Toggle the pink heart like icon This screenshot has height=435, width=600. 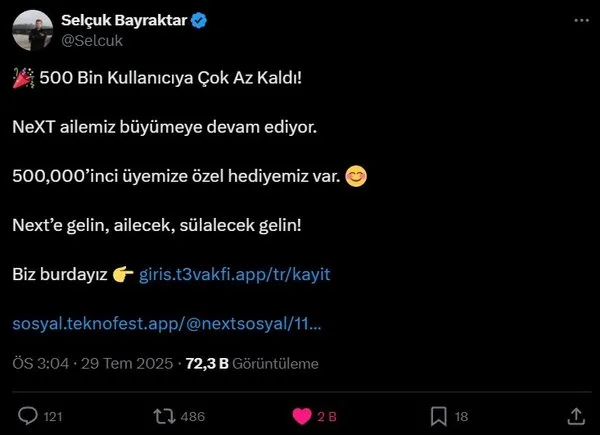pos(302,416)
